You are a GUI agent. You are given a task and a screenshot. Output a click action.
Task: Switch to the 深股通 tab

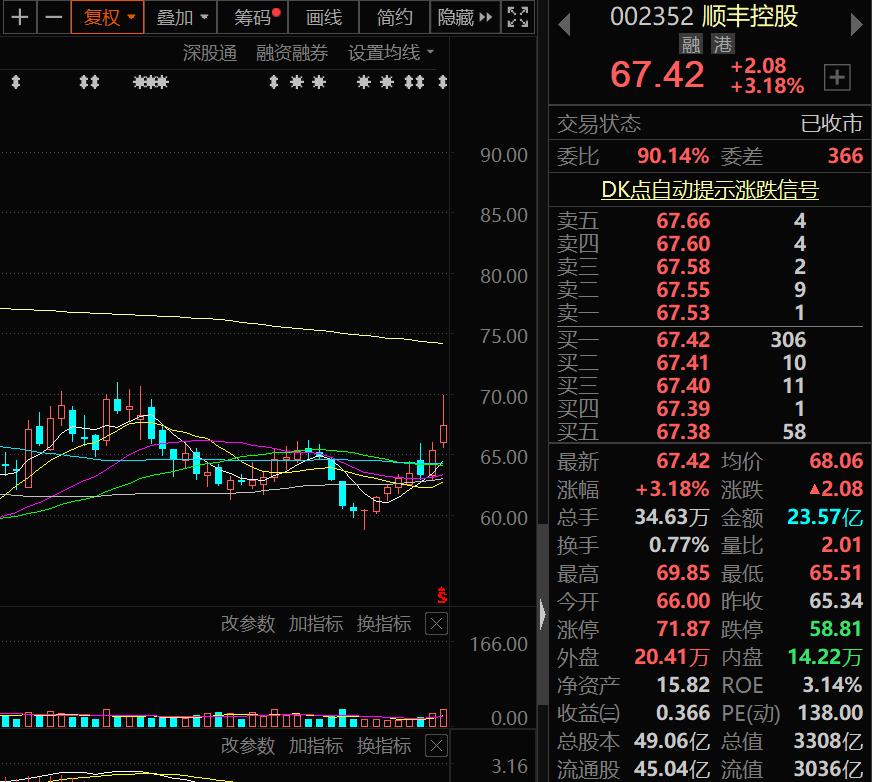click(209, 53)
